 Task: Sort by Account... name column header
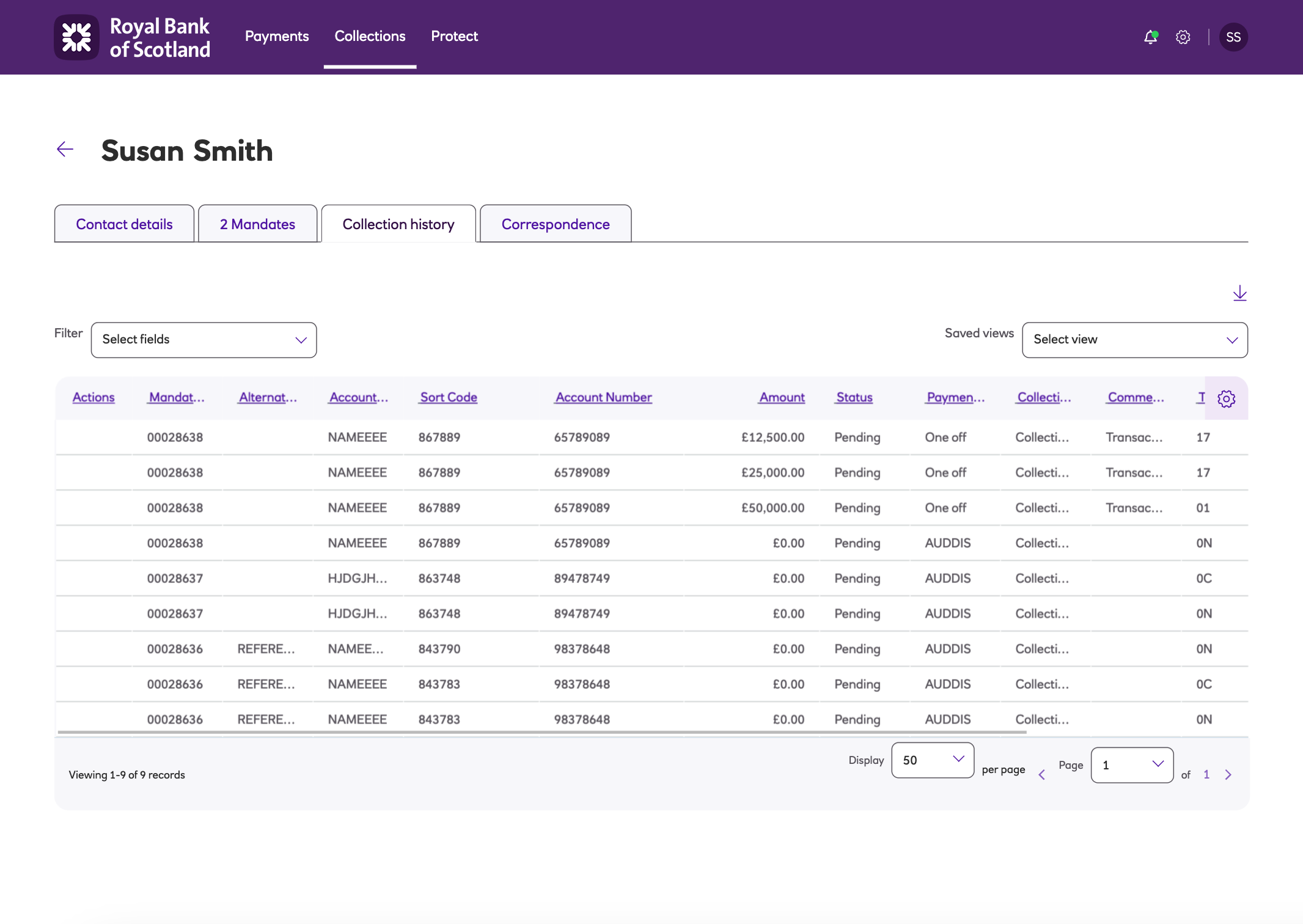tap(359, 397)
